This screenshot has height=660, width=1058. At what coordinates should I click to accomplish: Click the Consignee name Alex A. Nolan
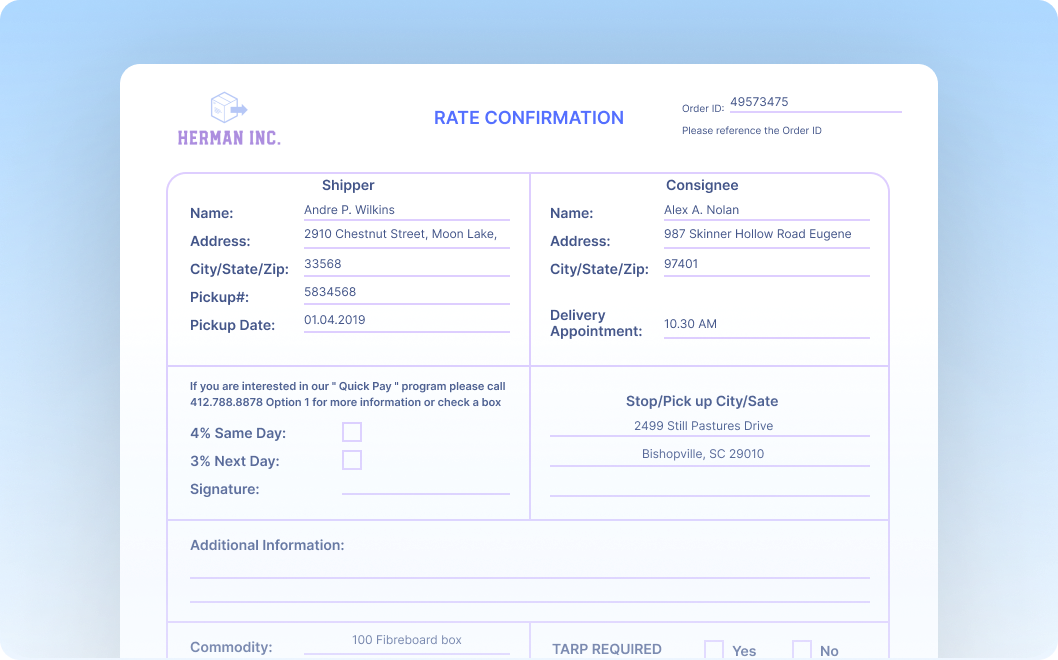(x=766, y=209)
